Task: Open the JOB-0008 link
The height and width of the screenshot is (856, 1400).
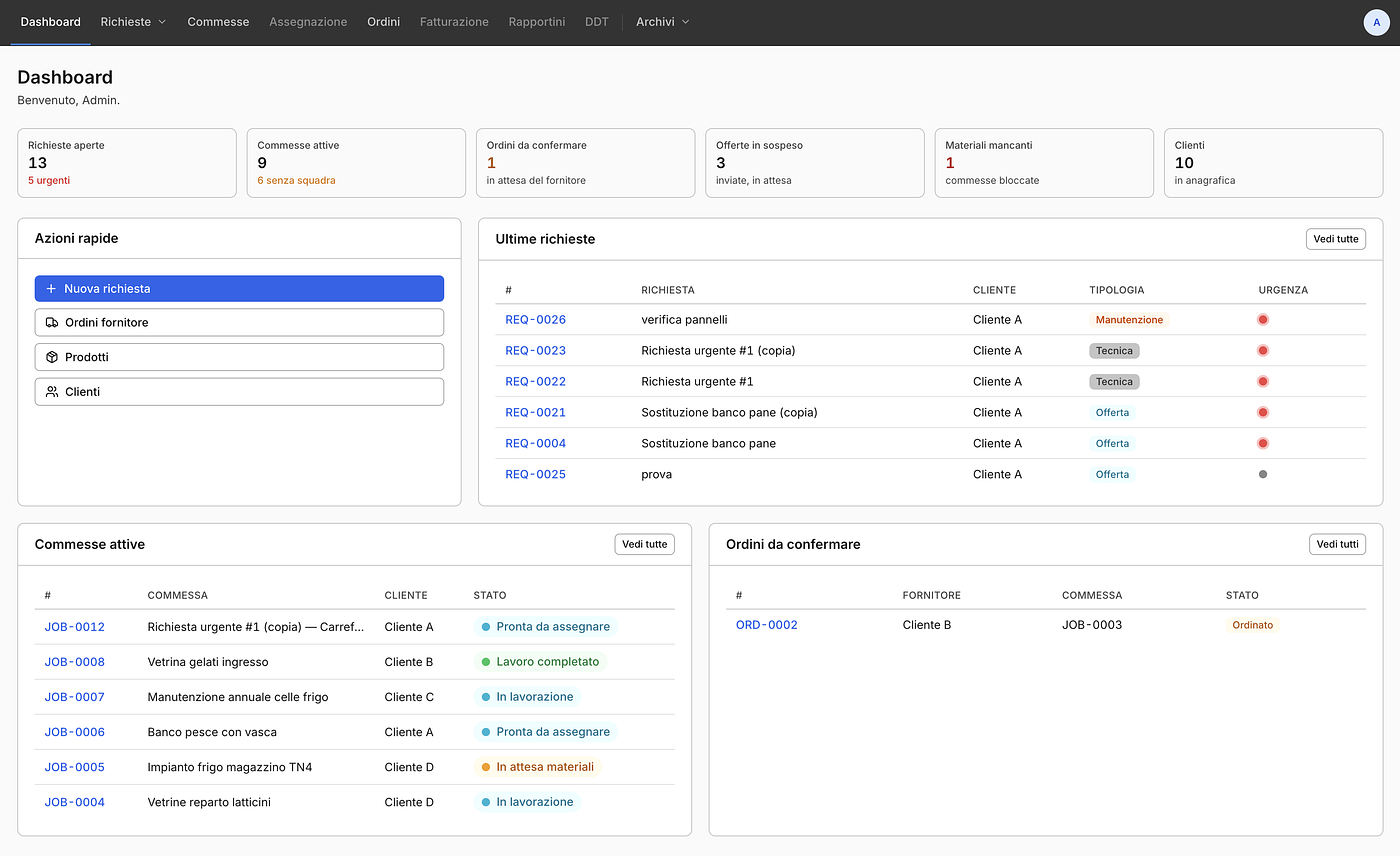Action: pyautogui.click(x=75, y=662)
